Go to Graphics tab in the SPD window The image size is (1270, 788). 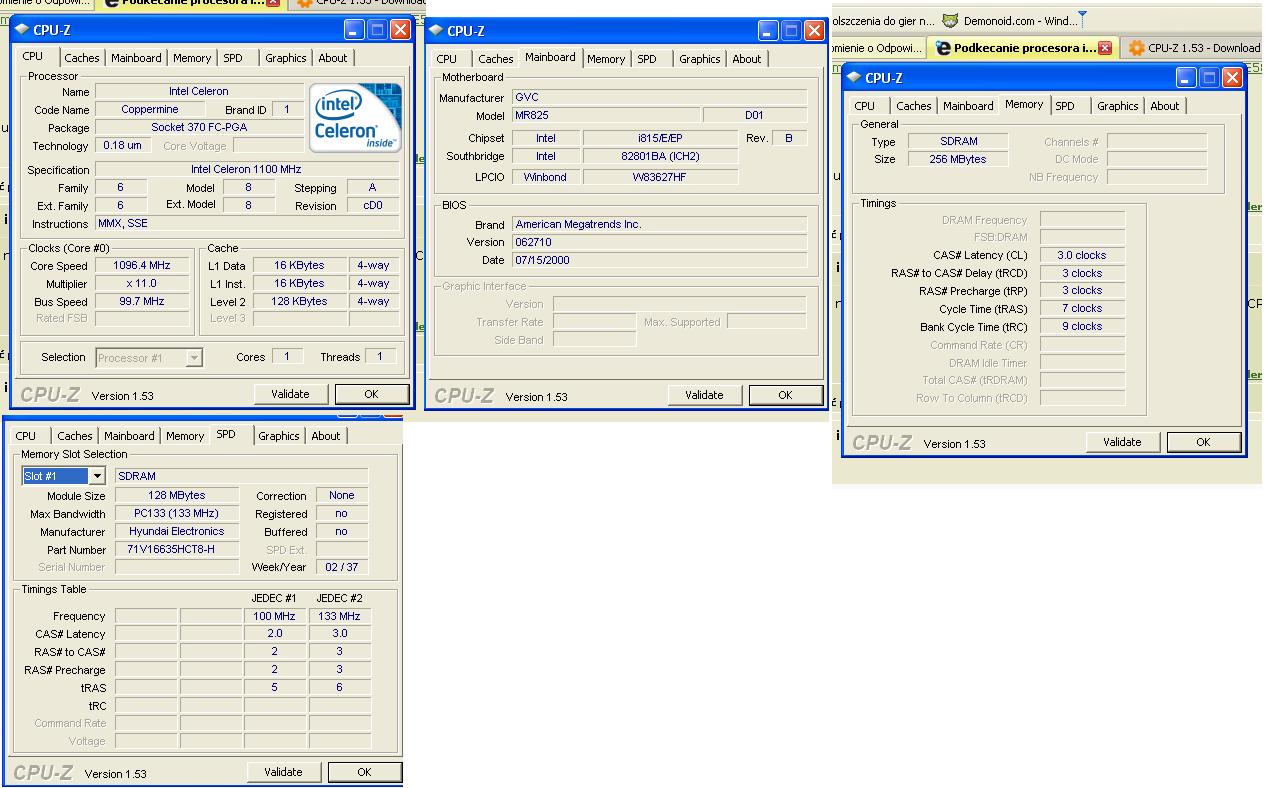(x=279, y=436)
